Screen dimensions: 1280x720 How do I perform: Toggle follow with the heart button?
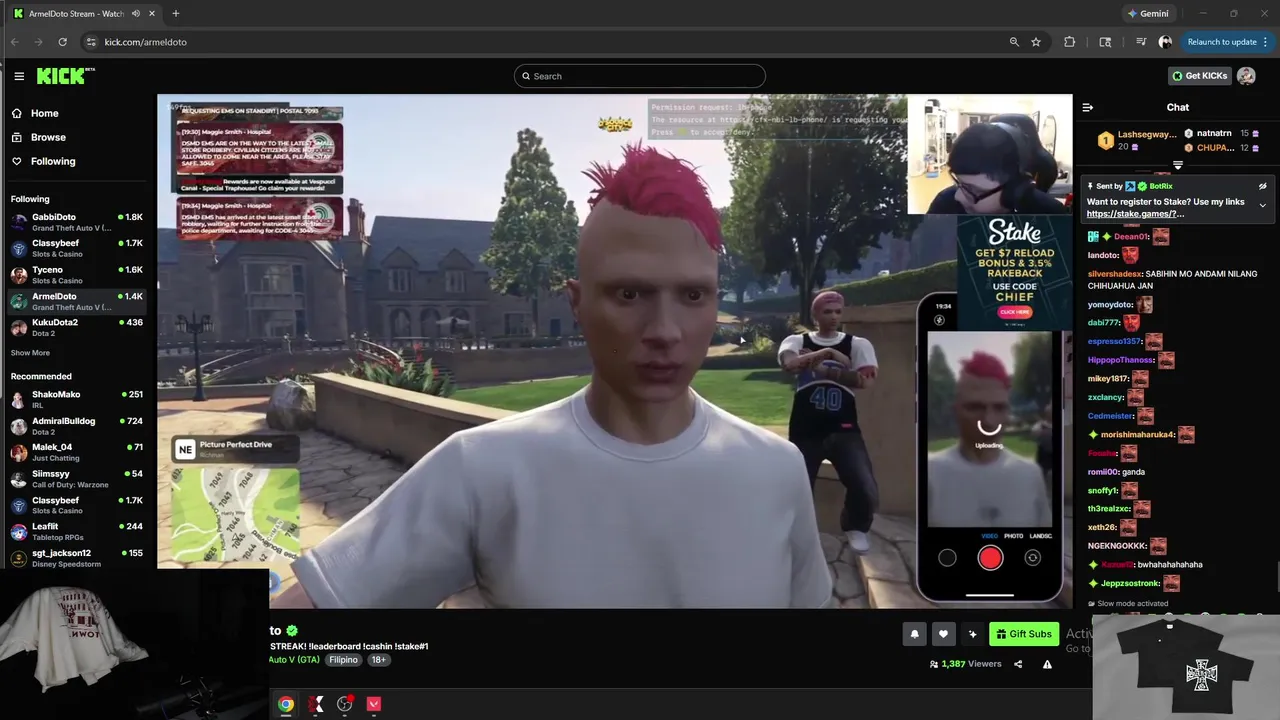[x=943, y=634]
